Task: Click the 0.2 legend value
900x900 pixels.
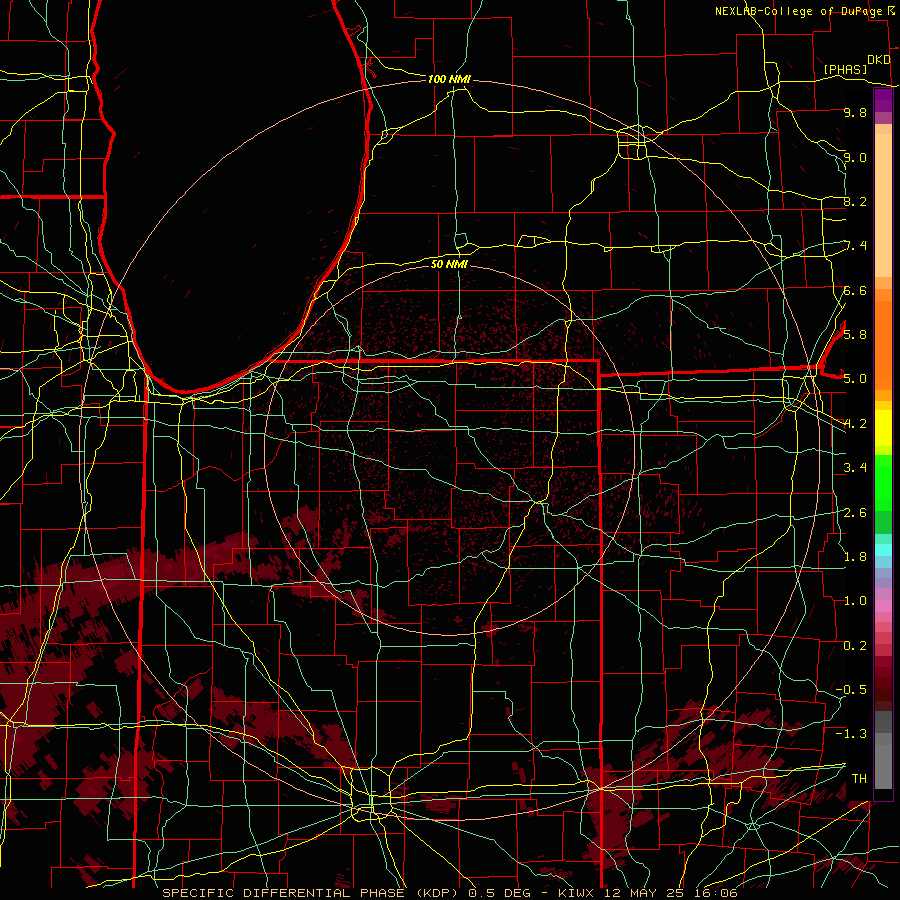Action: pos(855,646)
